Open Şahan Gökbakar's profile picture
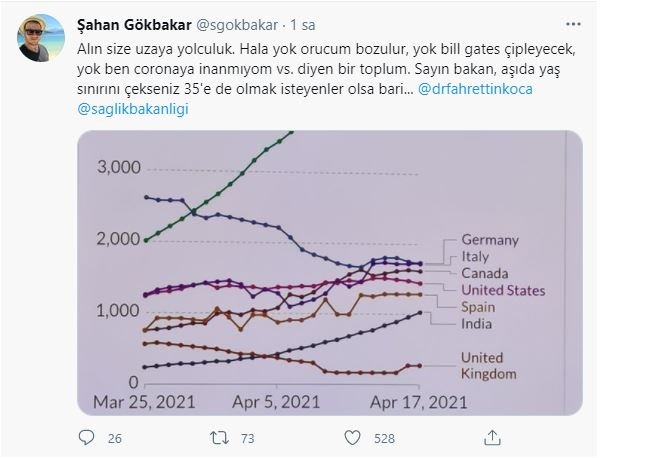Screen dimensions: 652x458 [41, 38]
